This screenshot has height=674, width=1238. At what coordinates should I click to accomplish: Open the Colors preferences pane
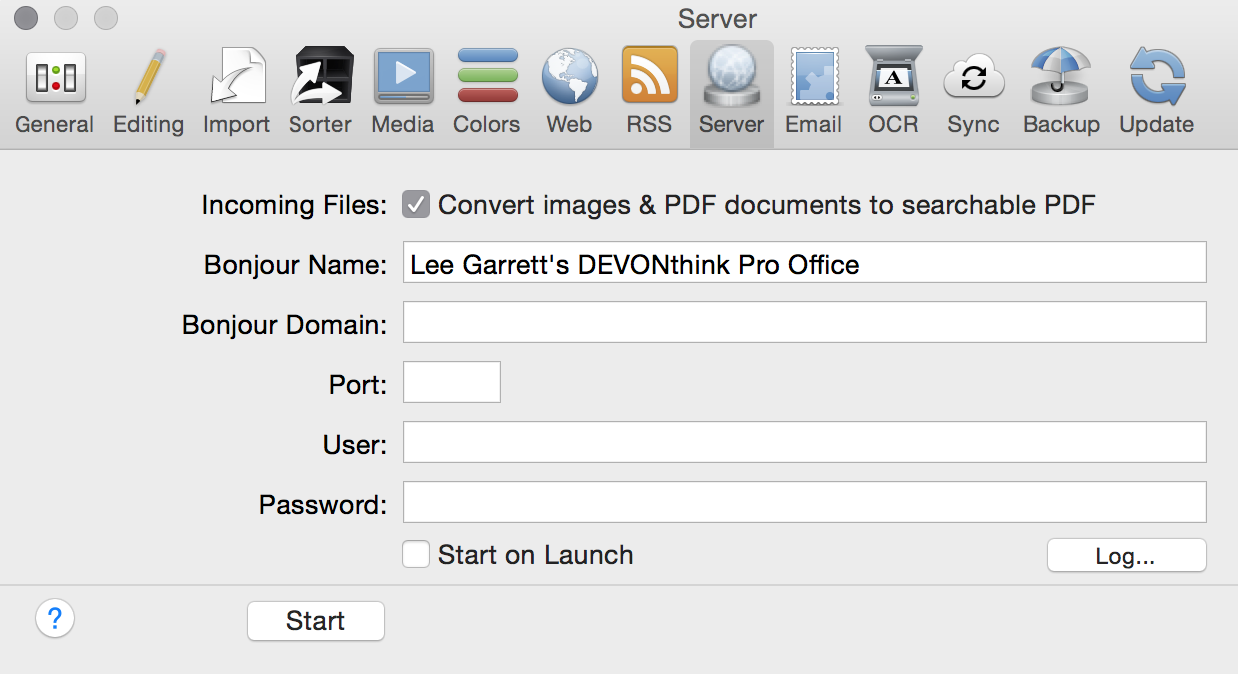click(x=487, y=92)
